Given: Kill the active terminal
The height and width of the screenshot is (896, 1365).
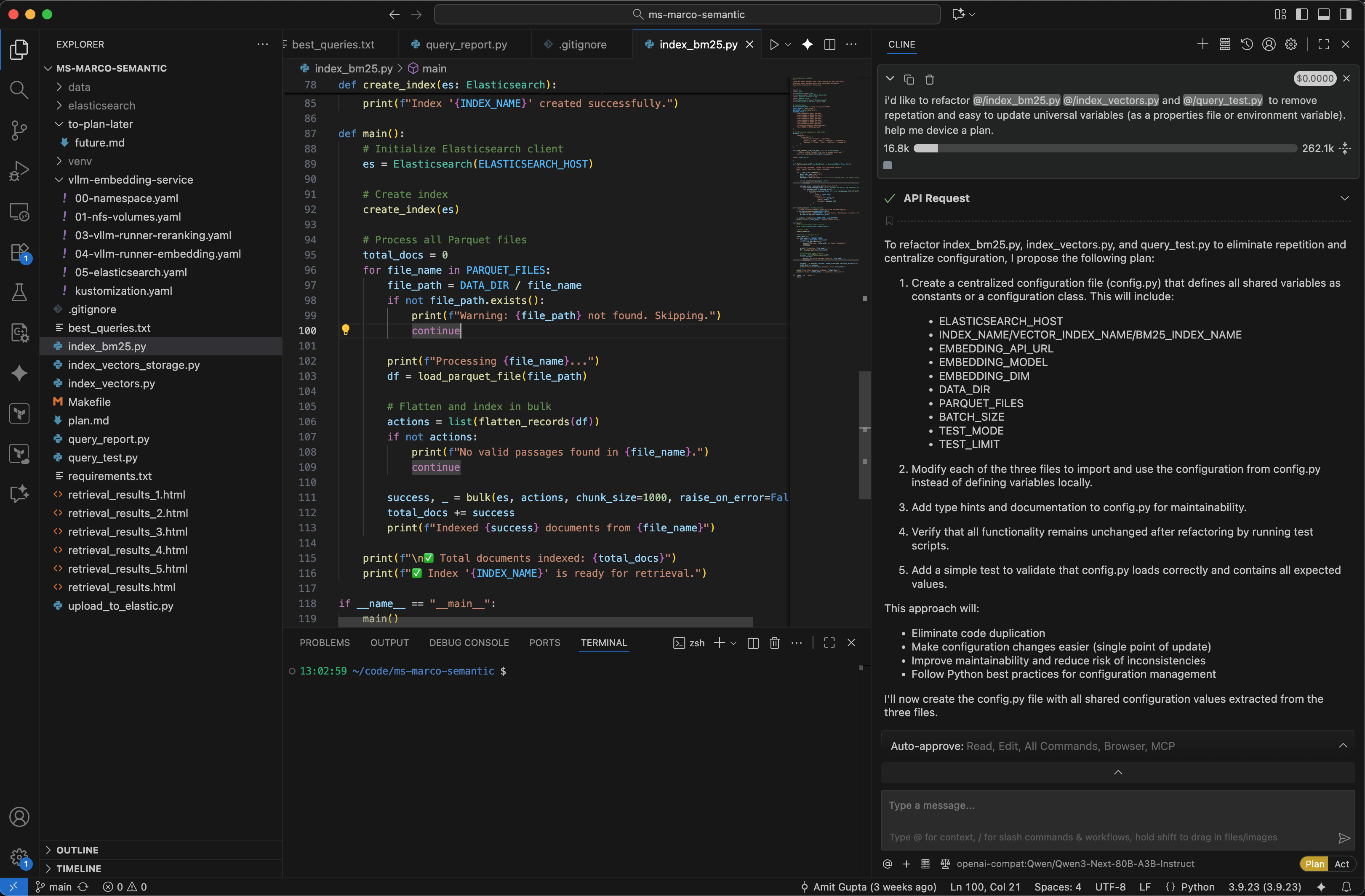Looking at the screenshot, I should point(775,643).
